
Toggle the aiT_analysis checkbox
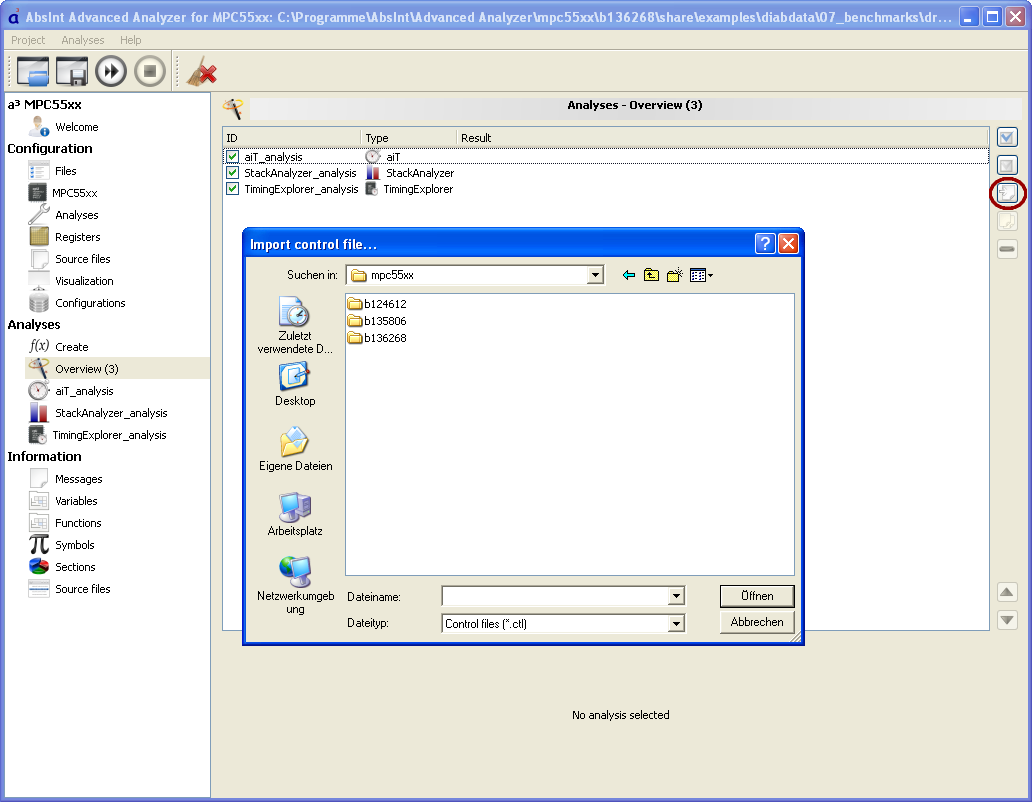[x=232, y=157]
